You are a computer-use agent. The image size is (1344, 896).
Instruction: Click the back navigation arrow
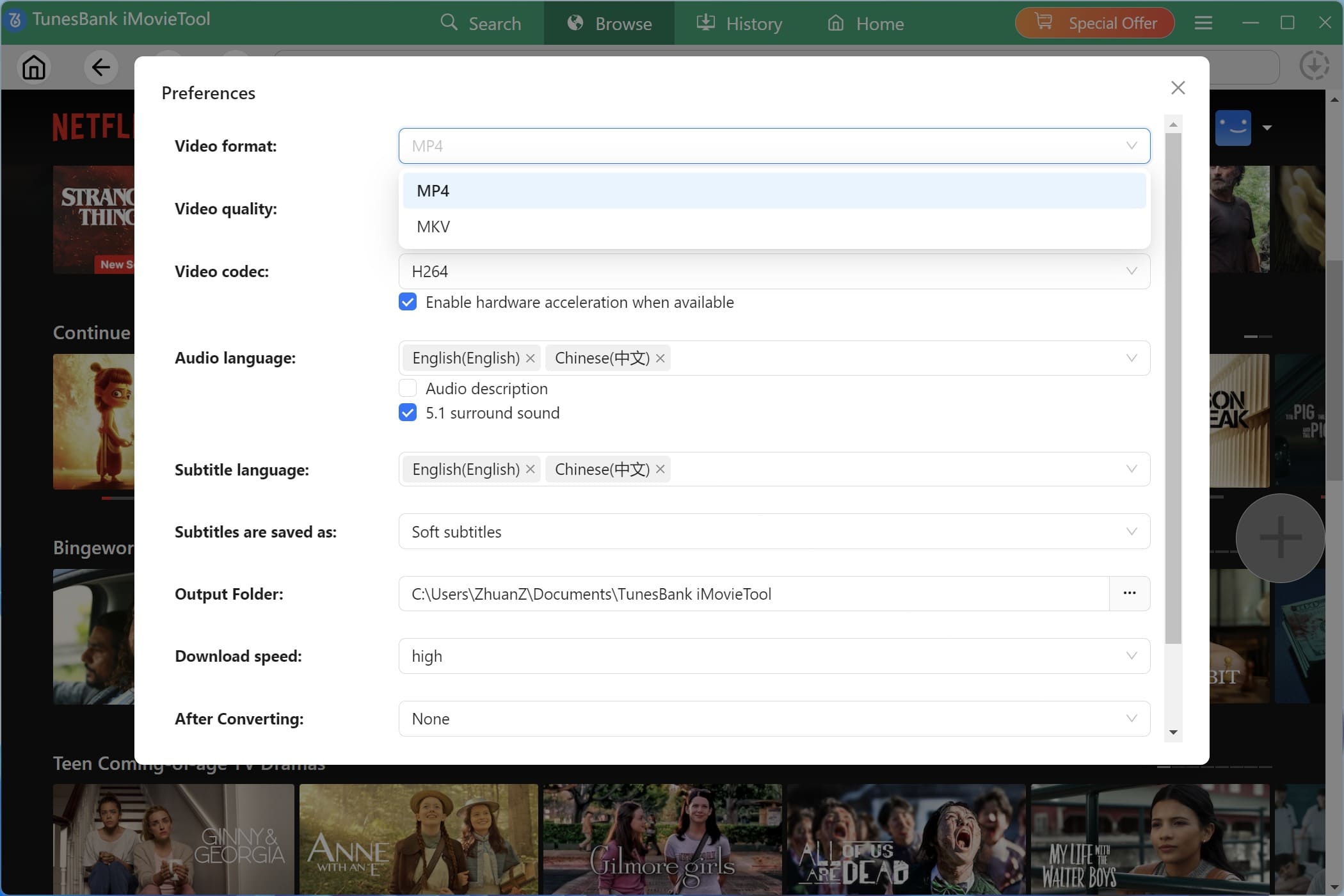click(x=100, y=67)
